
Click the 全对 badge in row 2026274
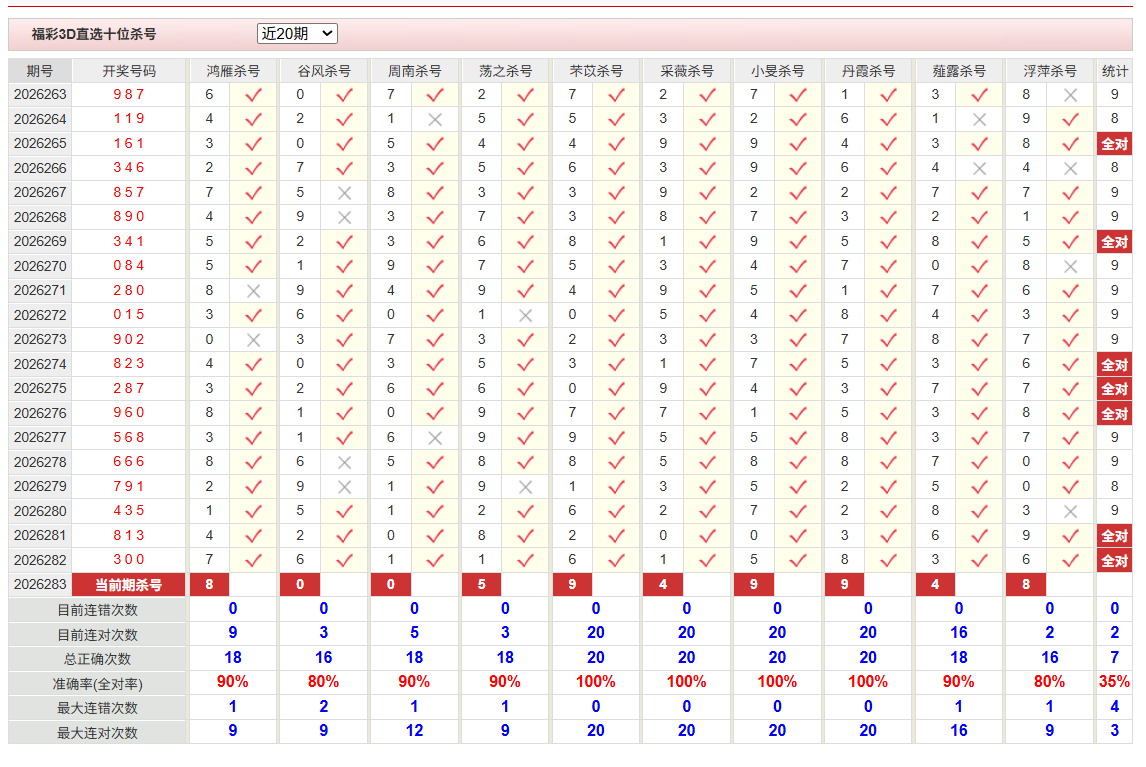click(1115, 364)
